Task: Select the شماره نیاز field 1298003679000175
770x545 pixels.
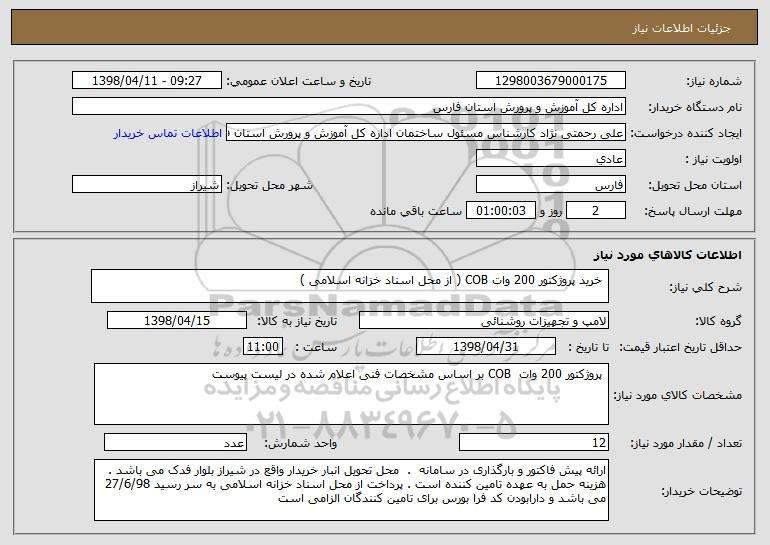Action: tap(550, 81)
